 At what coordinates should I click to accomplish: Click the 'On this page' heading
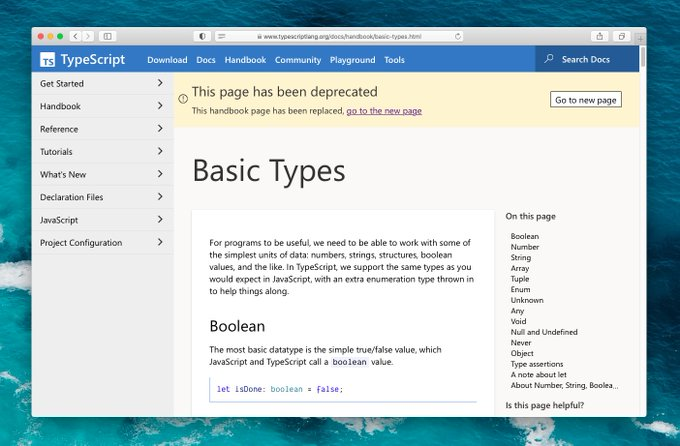530,216
